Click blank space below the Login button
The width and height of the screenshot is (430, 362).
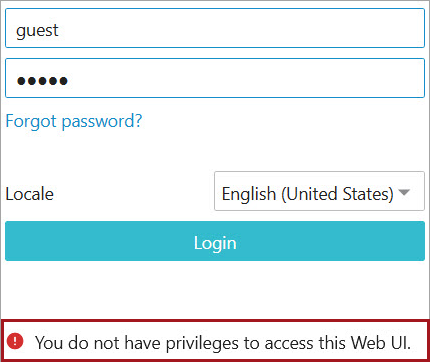click(215, 290)
